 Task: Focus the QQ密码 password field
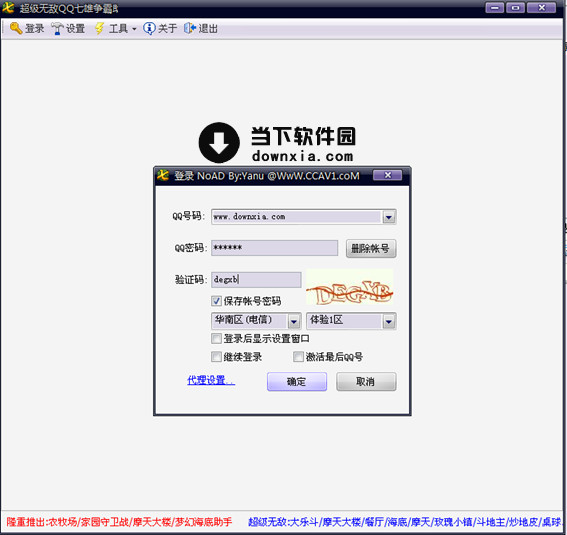[x=274, y=248]
